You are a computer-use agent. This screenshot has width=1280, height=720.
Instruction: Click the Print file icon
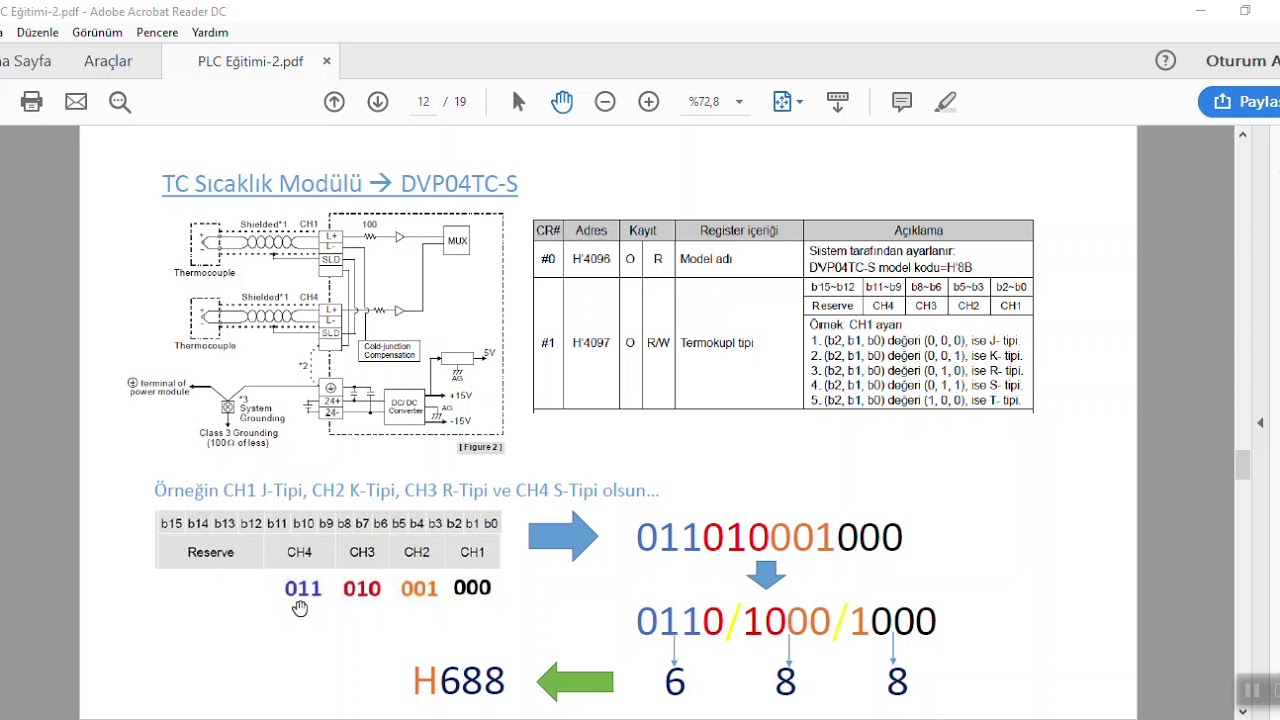[x=32, y=101]
